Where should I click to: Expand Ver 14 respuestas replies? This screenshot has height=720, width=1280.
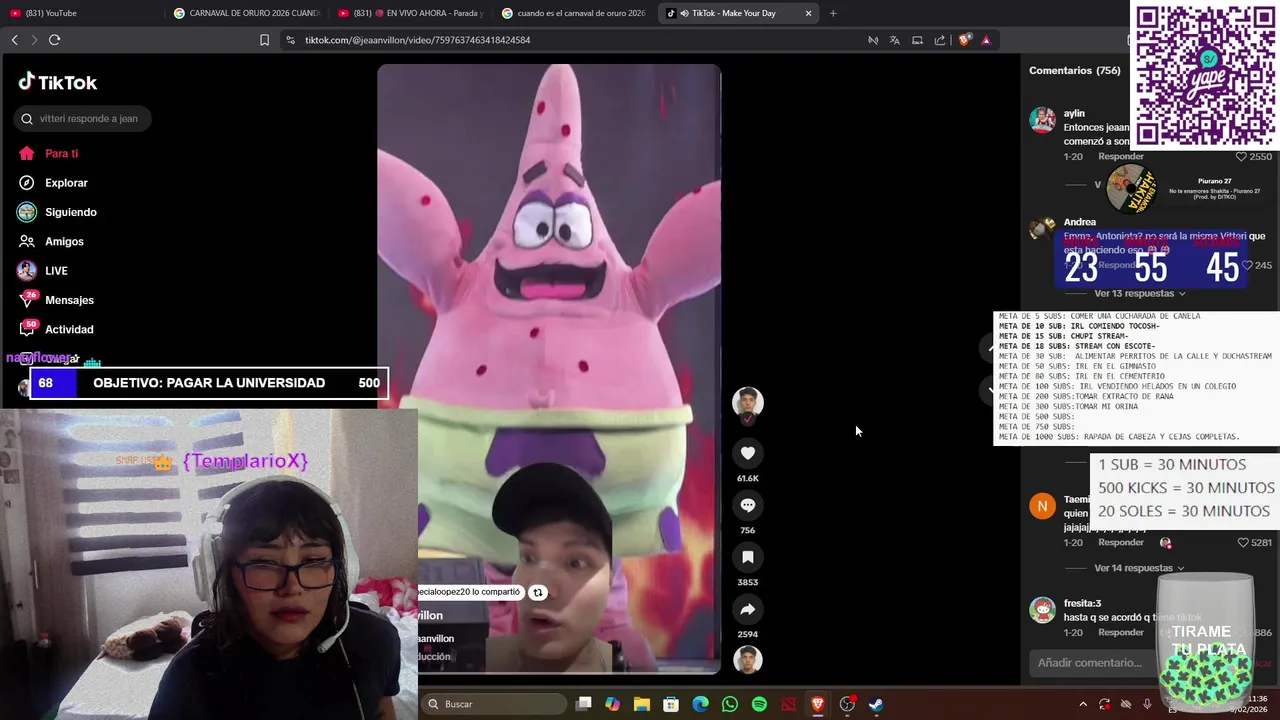(1139, 568)
